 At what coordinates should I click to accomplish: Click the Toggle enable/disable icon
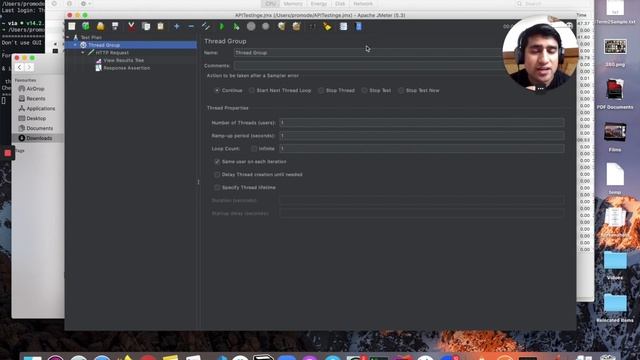(206, 27)
